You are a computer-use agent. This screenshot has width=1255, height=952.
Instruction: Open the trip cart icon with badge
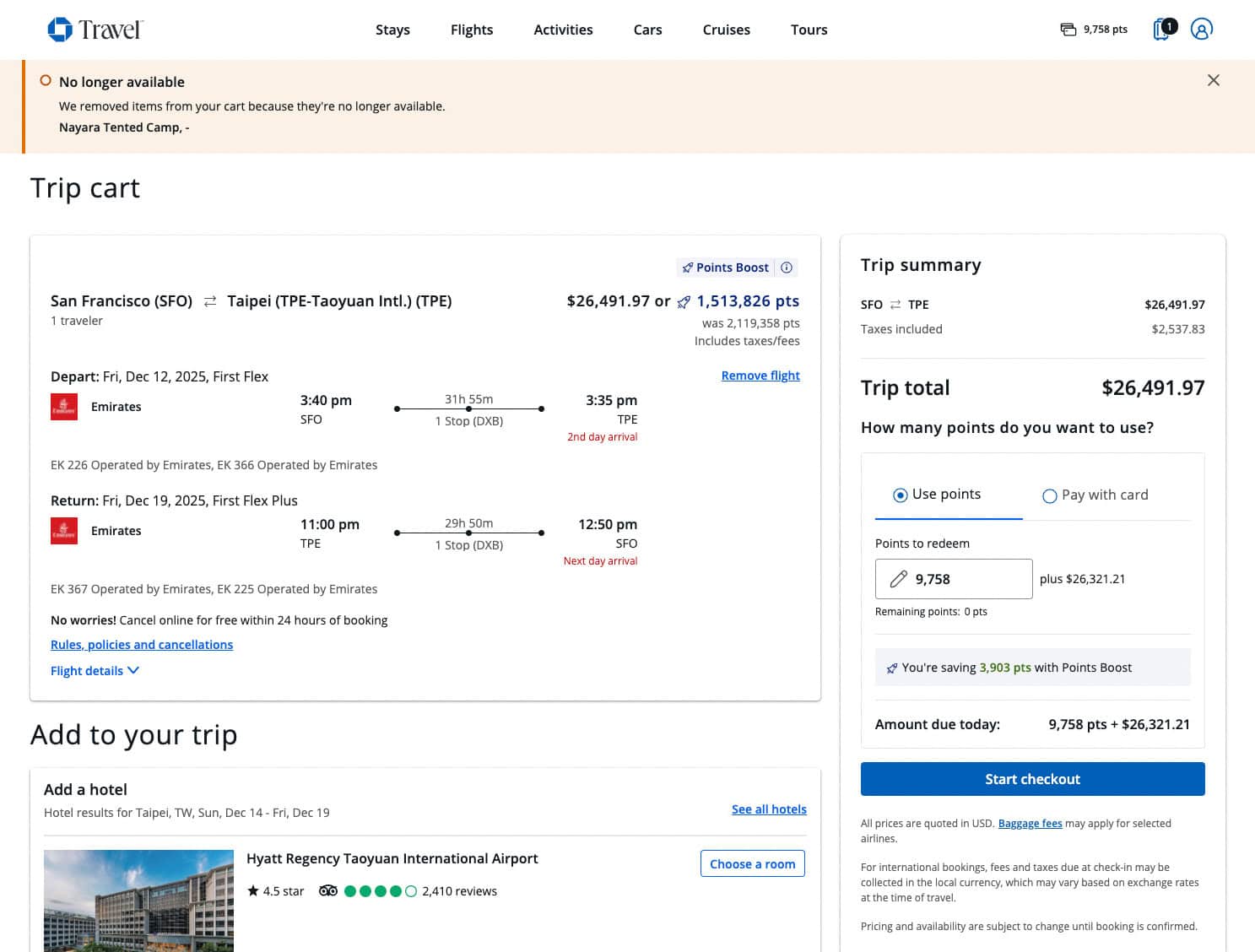1164,30
